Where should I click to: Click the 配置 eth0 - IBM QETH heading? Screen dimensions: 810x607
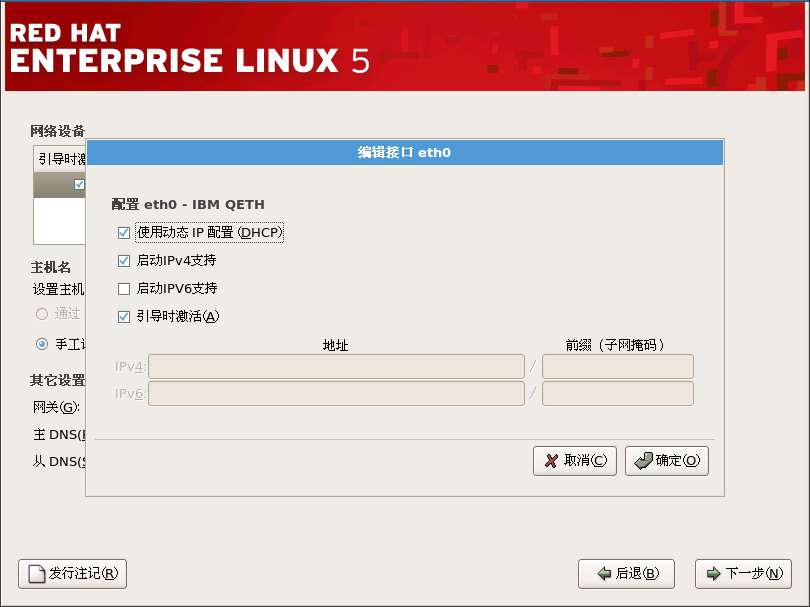tap(188, 205)
